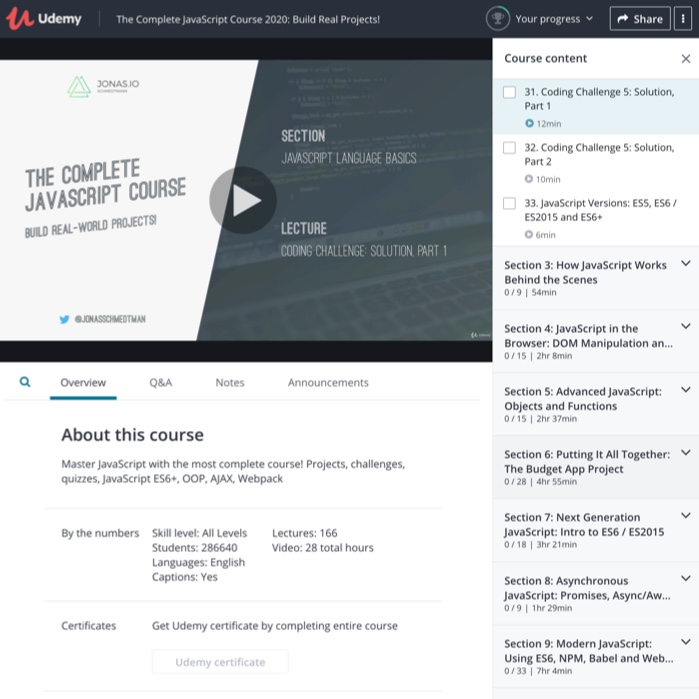Open the three-dot more options menu
Image resolution: width=699 pixels, height=699 pixels.
(683, 19)
